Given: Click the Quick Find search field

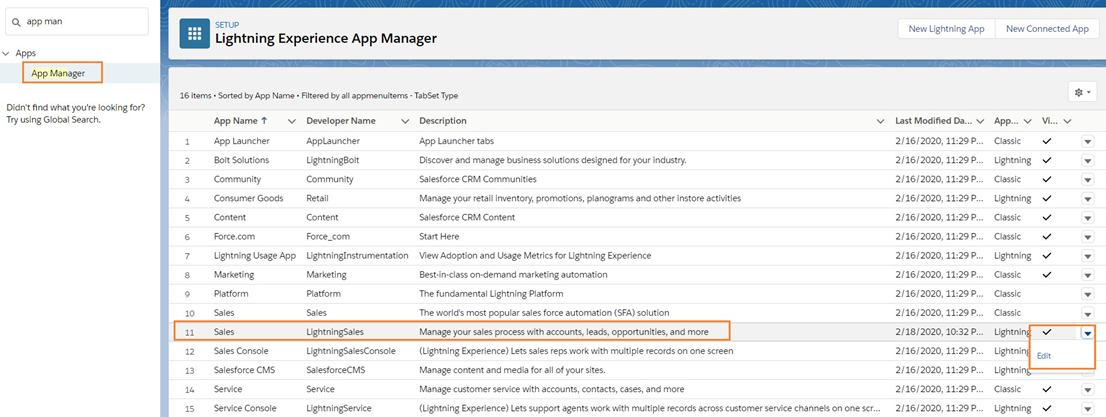Looking at the screenshot, I should (x=77, y=22).
